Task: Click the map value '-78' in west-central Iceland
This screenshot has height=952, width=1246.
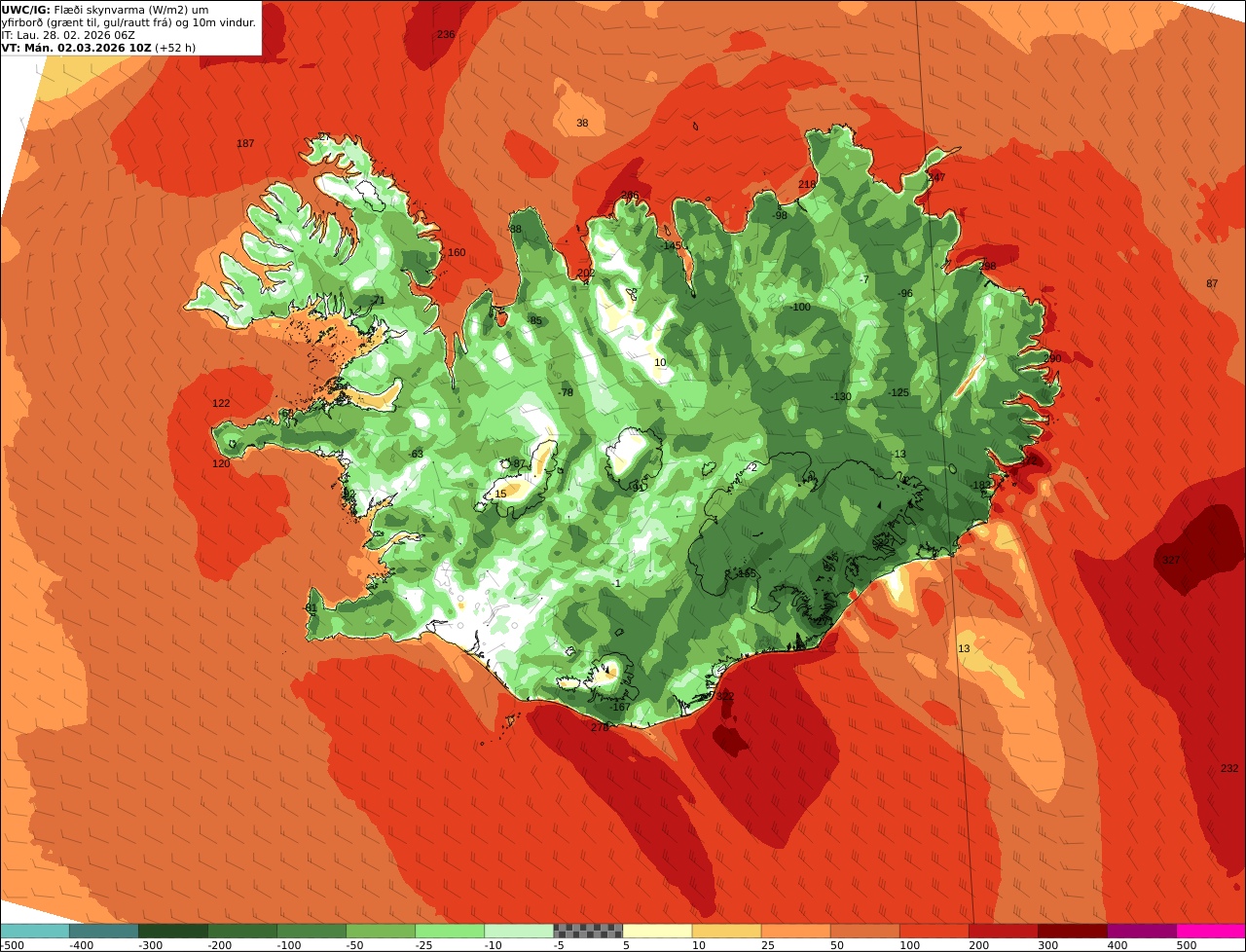Action: pyautogui.click(x=566, y=392)
